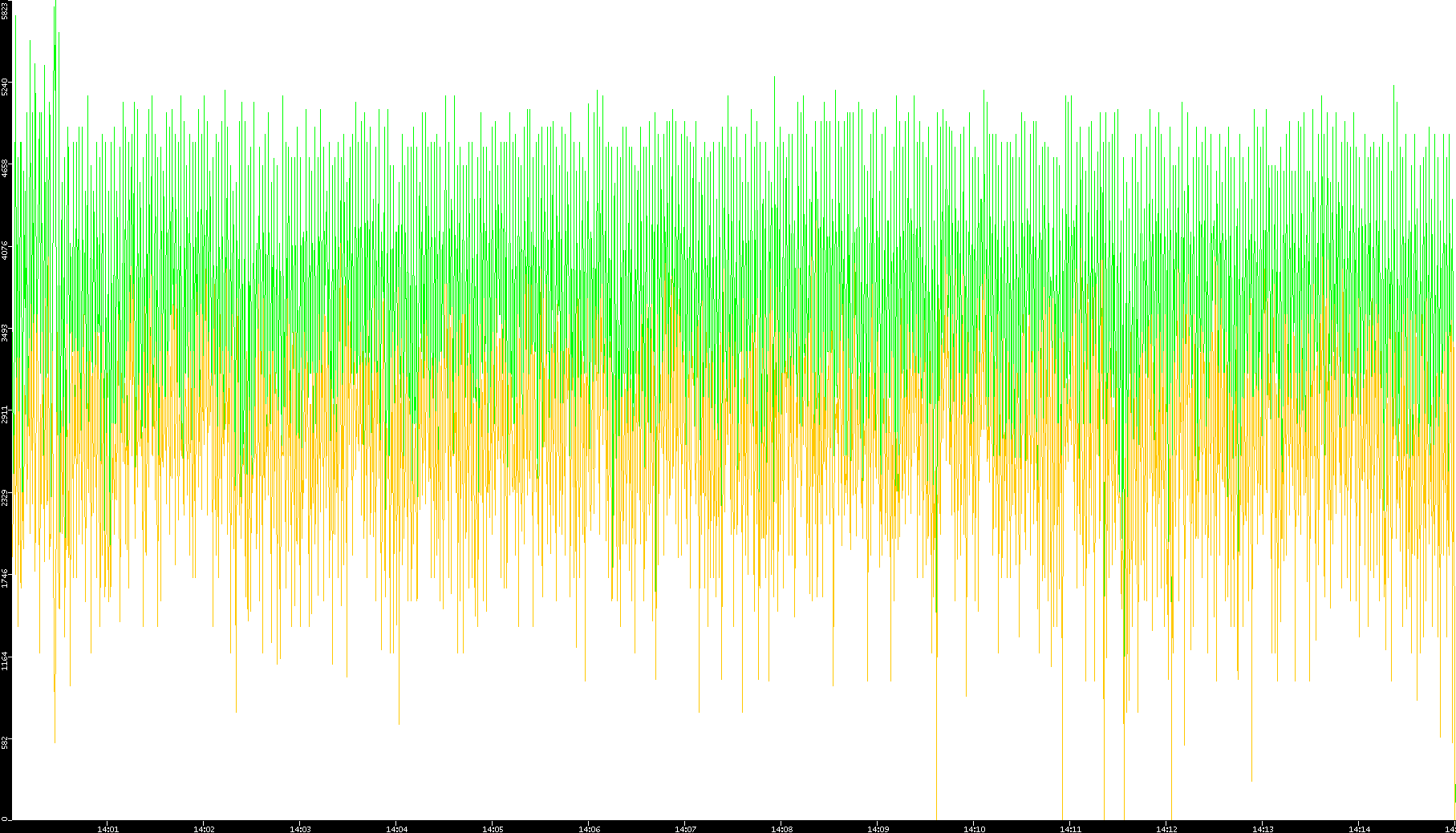Click the 1164 vertical axis label
Image resolution: width=1456 pixels, height=833 pixels.
tap(6, 661)
